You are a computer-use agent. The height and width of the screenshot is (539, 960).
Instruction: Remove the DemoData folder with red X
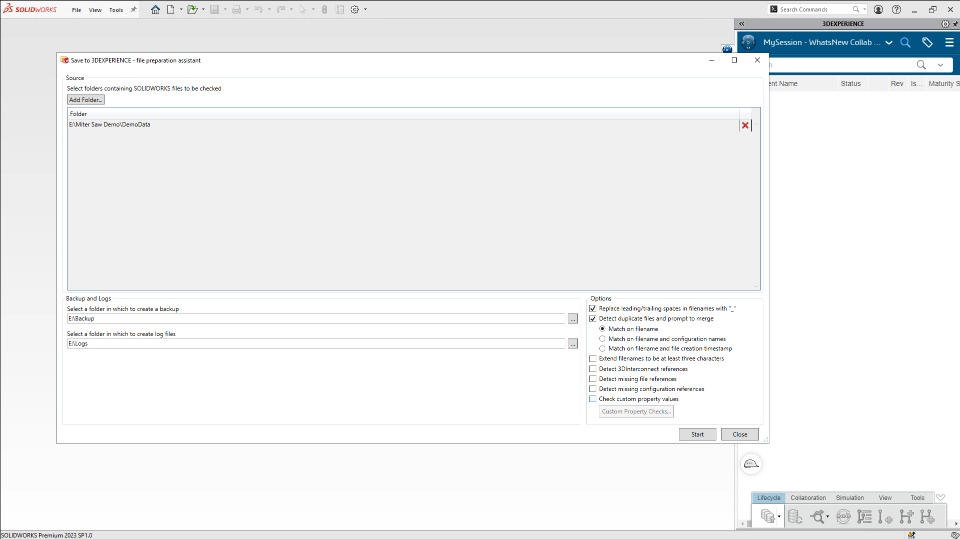pos(745,125)
